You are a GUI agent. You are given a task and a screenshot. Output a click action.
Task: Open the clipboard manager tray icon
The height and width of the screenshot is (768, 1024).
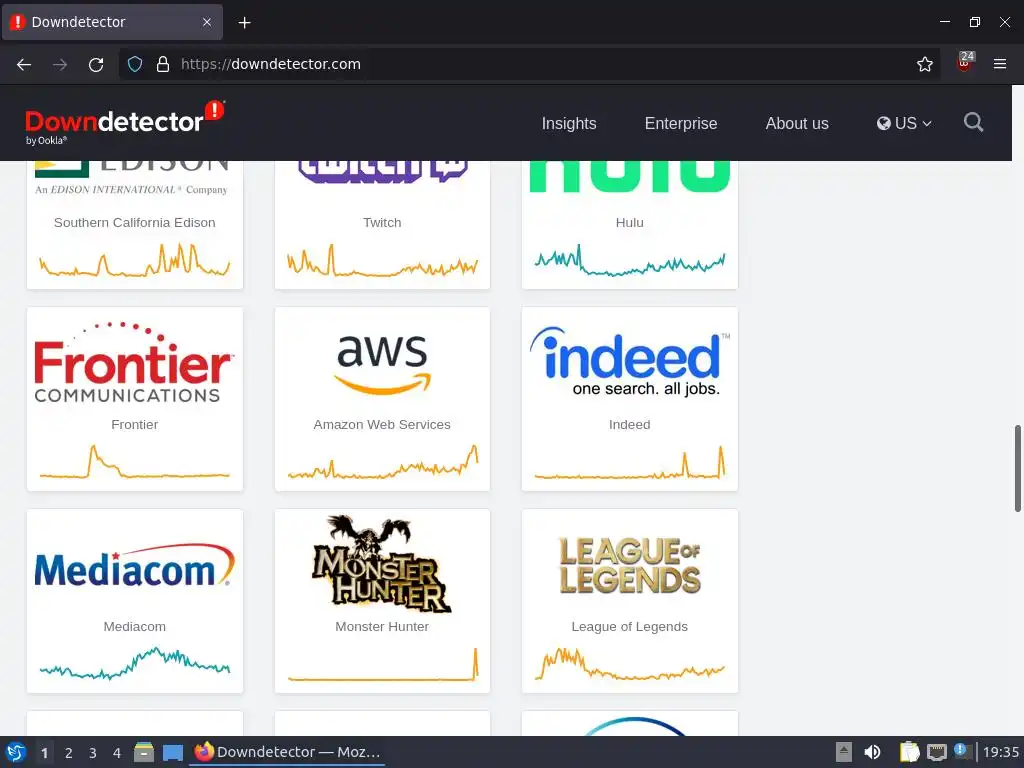point(908,752)
